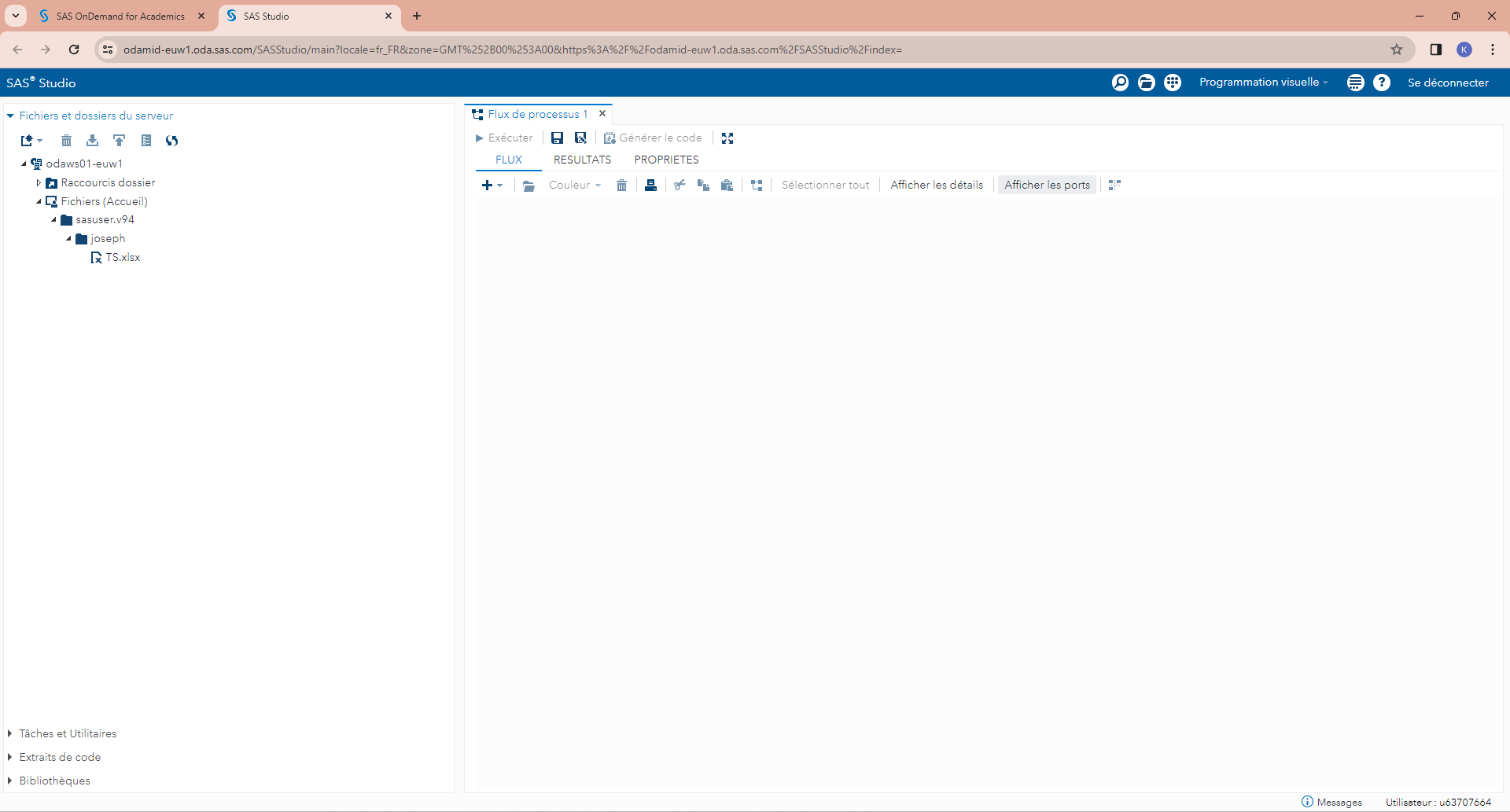Screen dimensions: 1510x812
Task: Click the print icon in the flow toolbar
Action: [650, 185]
